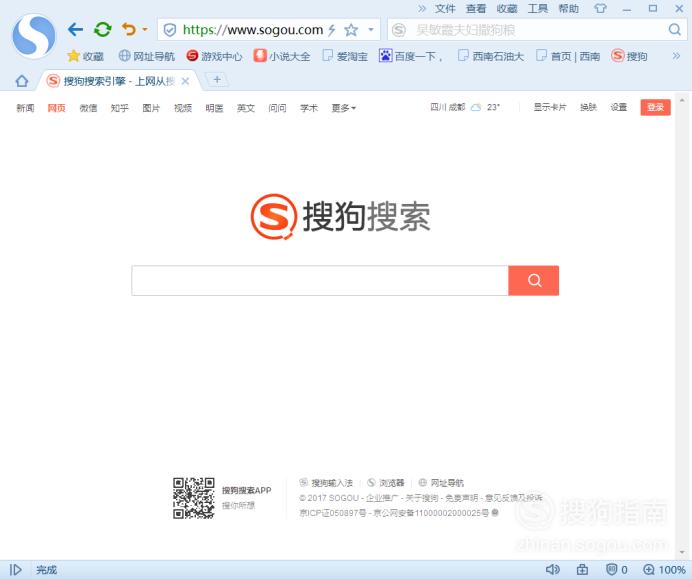Open the 首页 | 西南 bookmark
Image resolution: width=692 pixels, height=579 pixels.
point(568,56)
